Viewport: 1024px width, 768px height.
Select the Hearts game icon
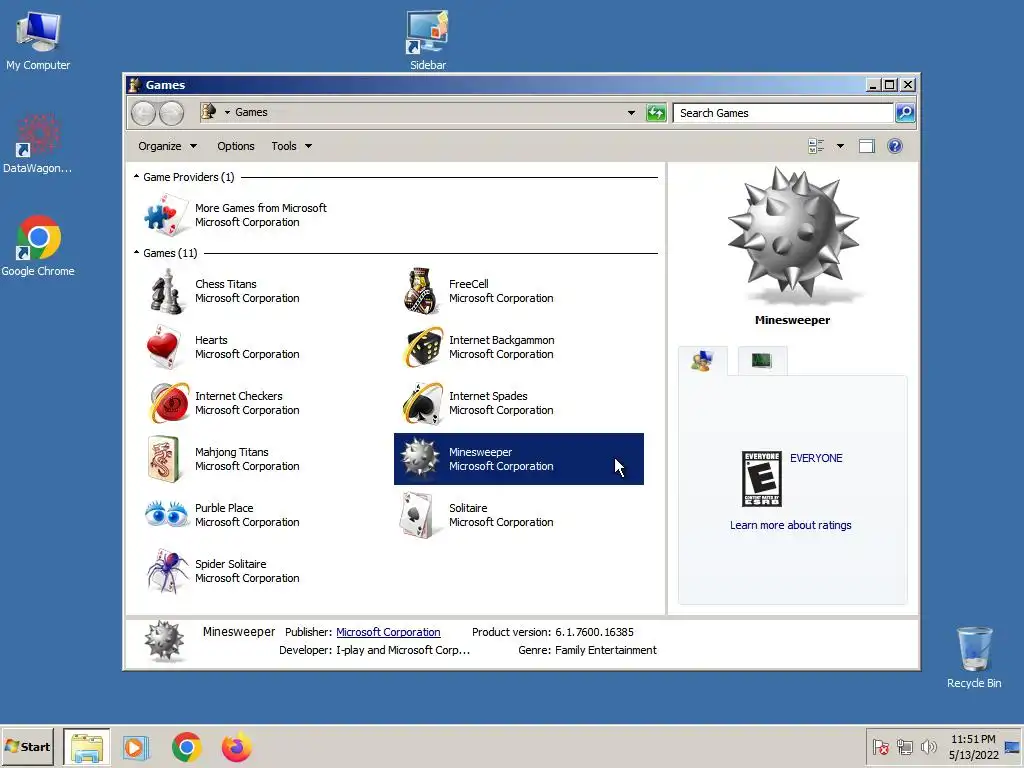click(164, 347)
